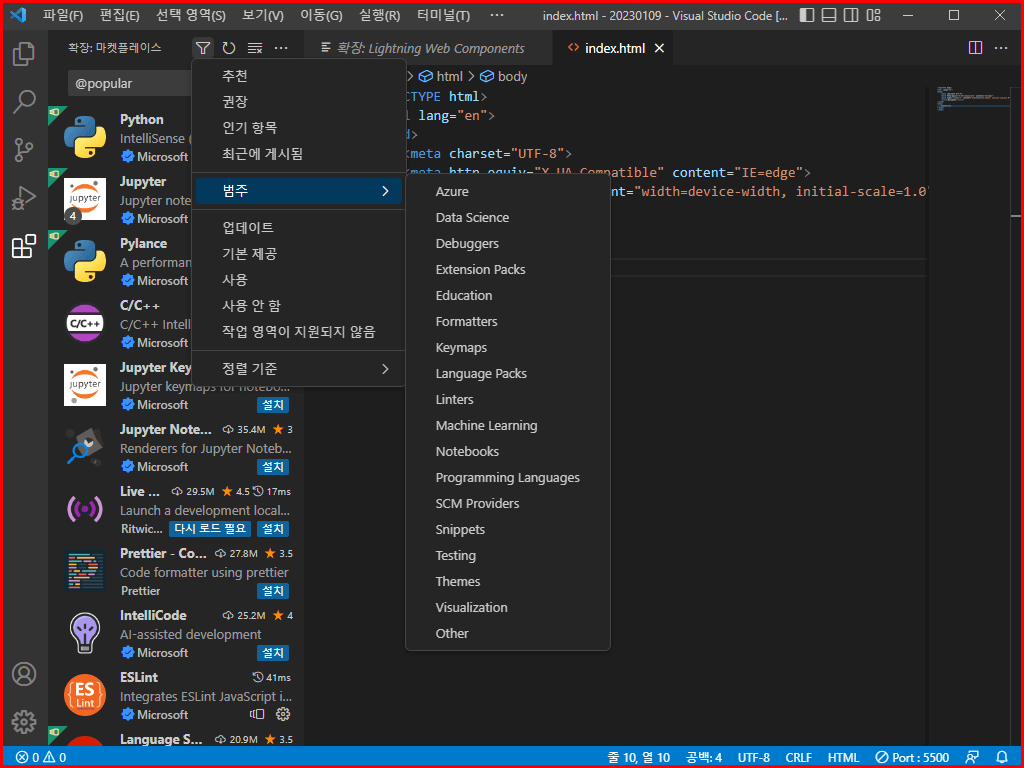
Task: Expand the 범주 submenu
Action: (x=298, y=191)
